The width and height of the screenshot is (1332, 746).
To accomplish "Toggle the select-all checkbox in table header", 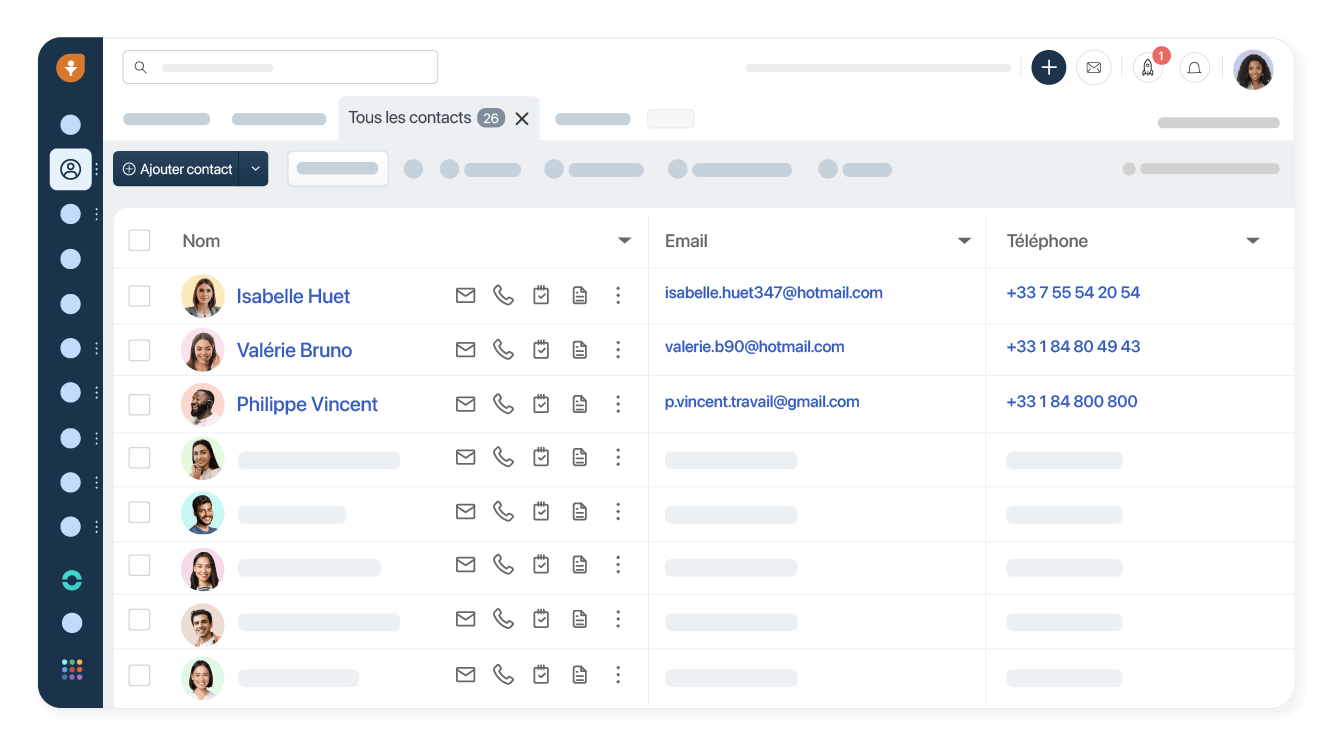I will click(139, 241).
